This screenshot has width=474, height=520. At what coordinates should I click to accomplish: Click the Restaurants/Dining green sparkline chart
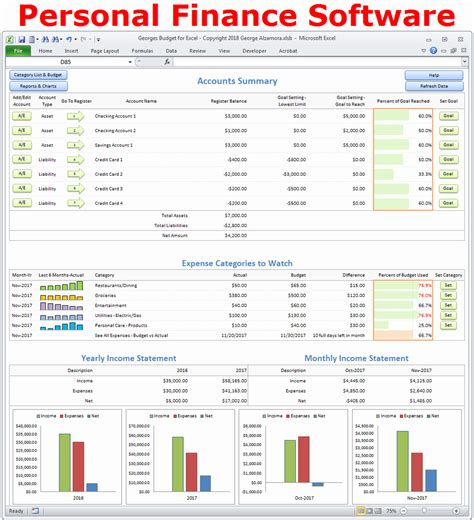click(x=61, y=286)
